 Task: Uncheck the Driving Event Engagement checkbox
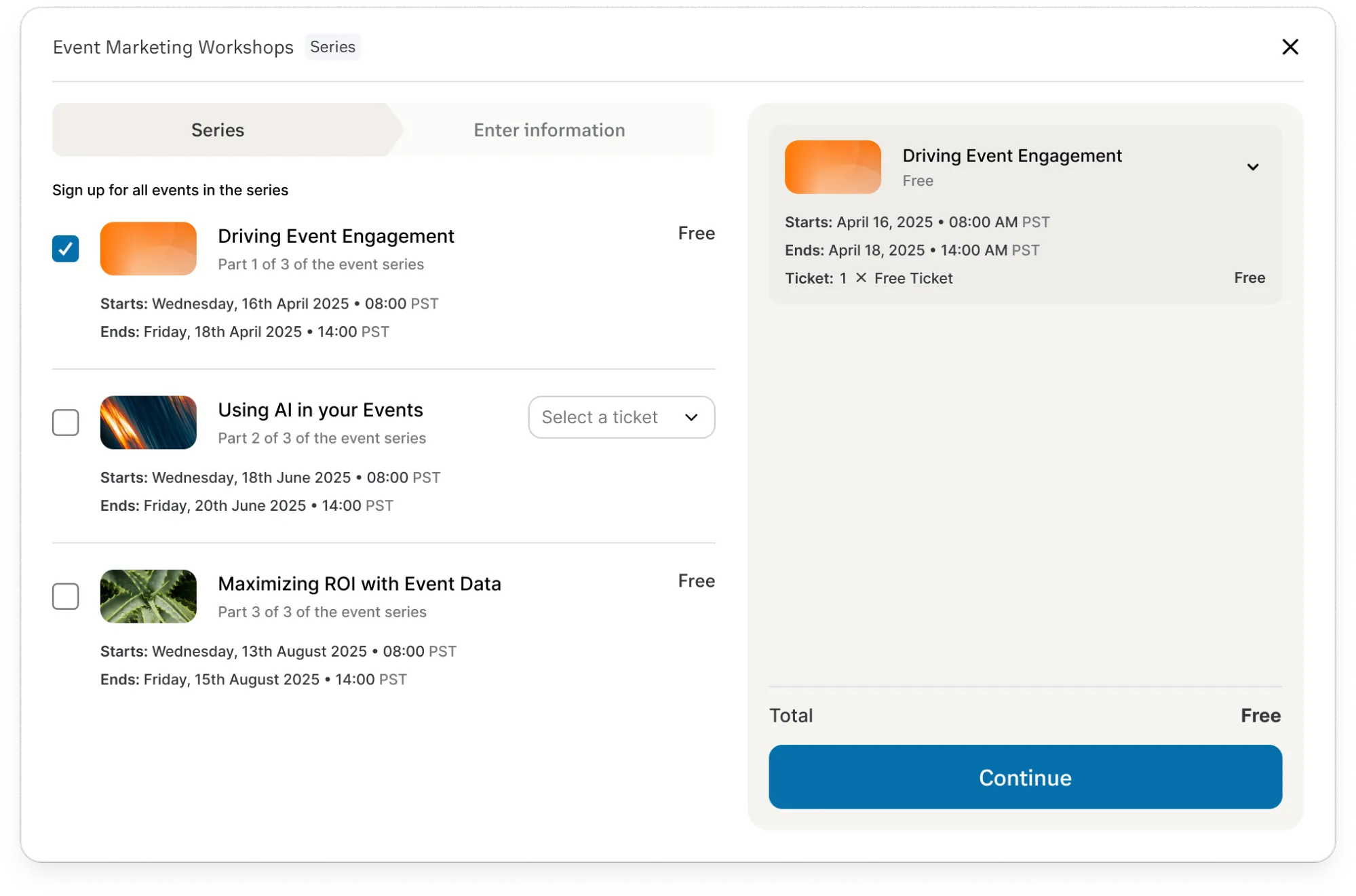pyautogui.click(x=66, y=248)
